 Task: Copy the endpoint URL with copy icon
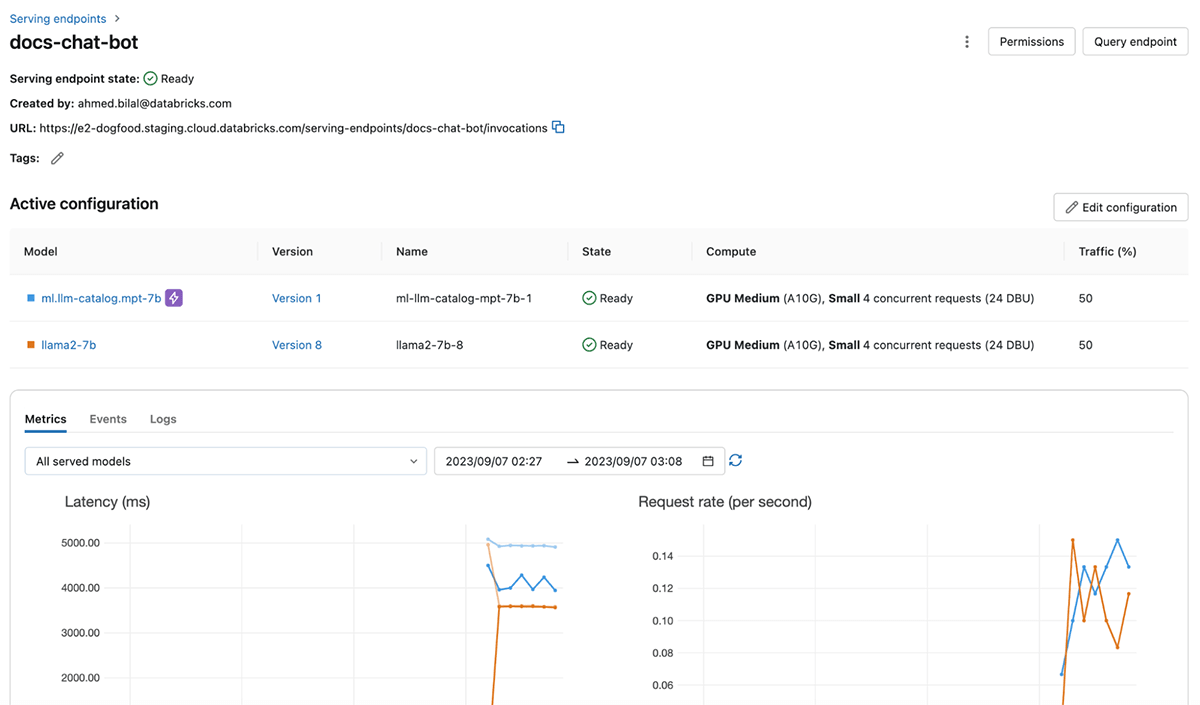pyautogui.click(x=559, y=127)
